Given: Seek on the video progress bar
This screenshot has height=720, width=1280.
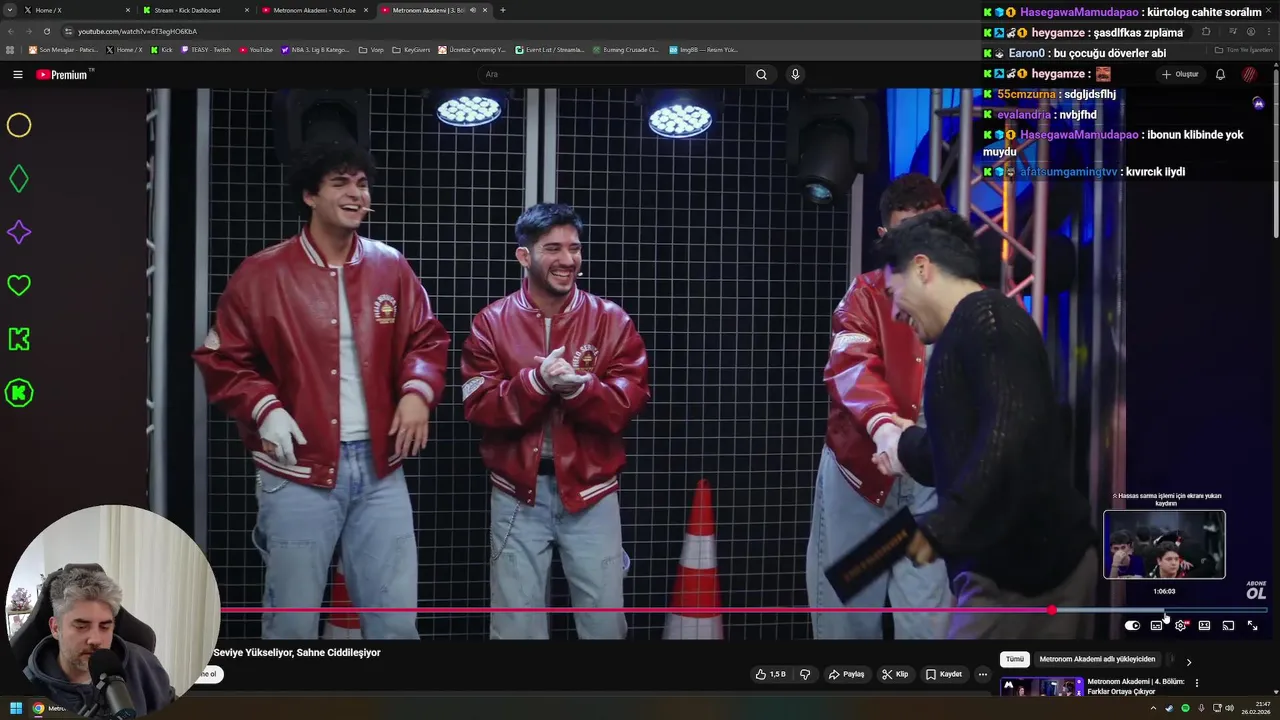Looking at the screenshot, I should click(743, 610).
